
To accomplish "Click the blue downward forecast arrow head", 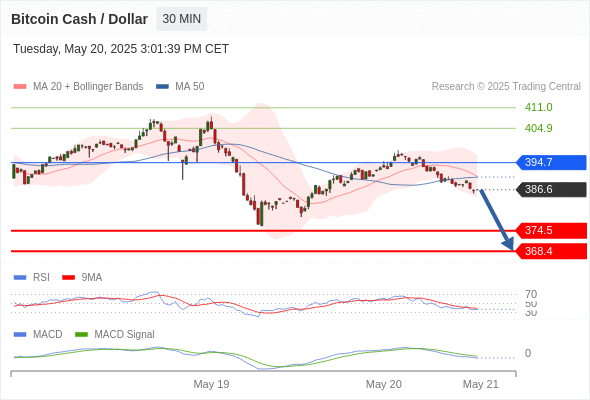I will click(508, 244).
